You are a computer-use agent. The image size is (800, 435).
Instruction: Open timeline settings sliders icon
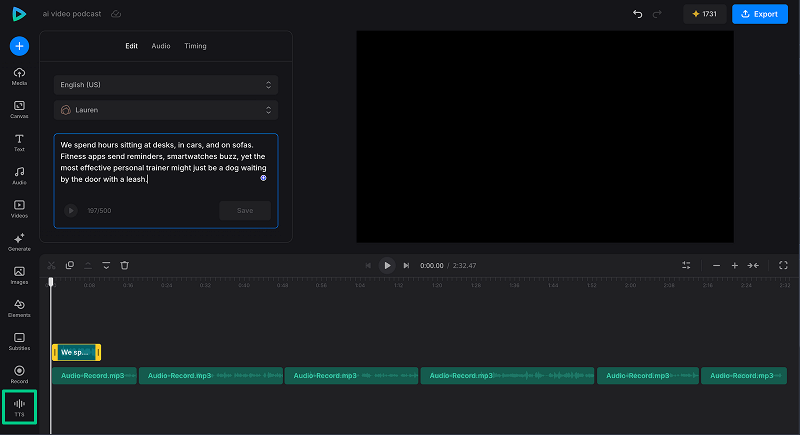pos(686,265)
